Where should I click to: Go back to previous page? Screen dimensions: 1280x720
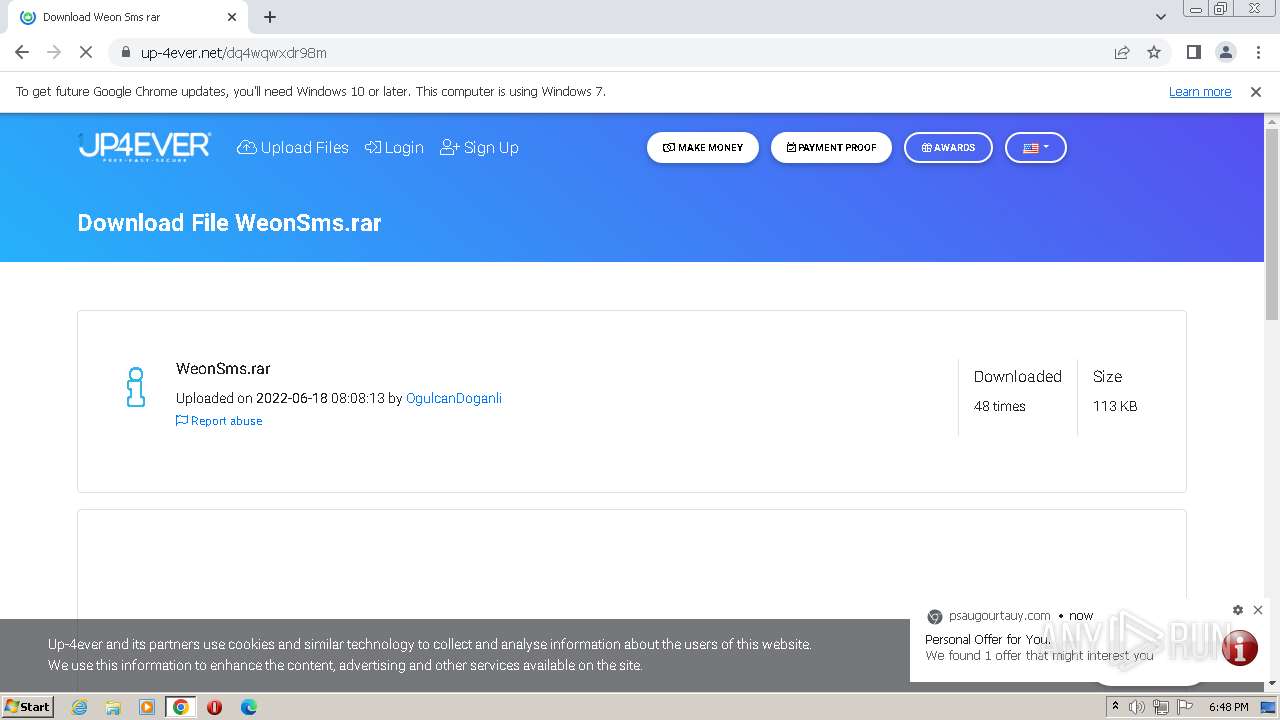(22, 52)
